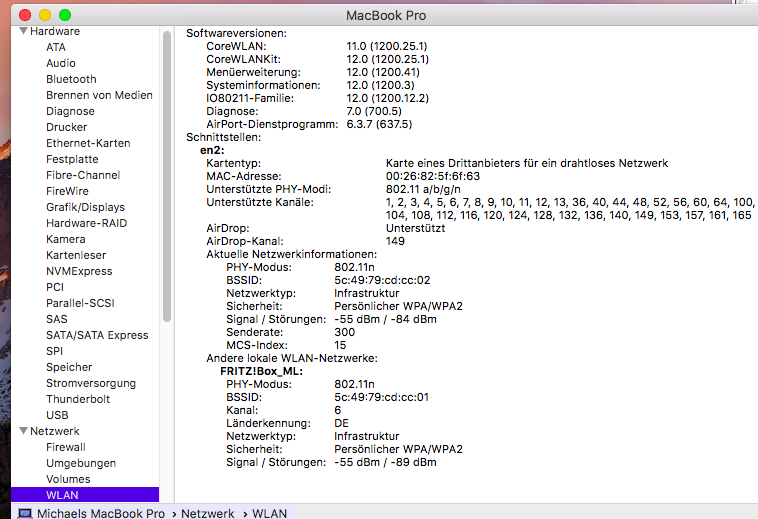Collapse the Netzwerk section triangle

tap(23, 431)
